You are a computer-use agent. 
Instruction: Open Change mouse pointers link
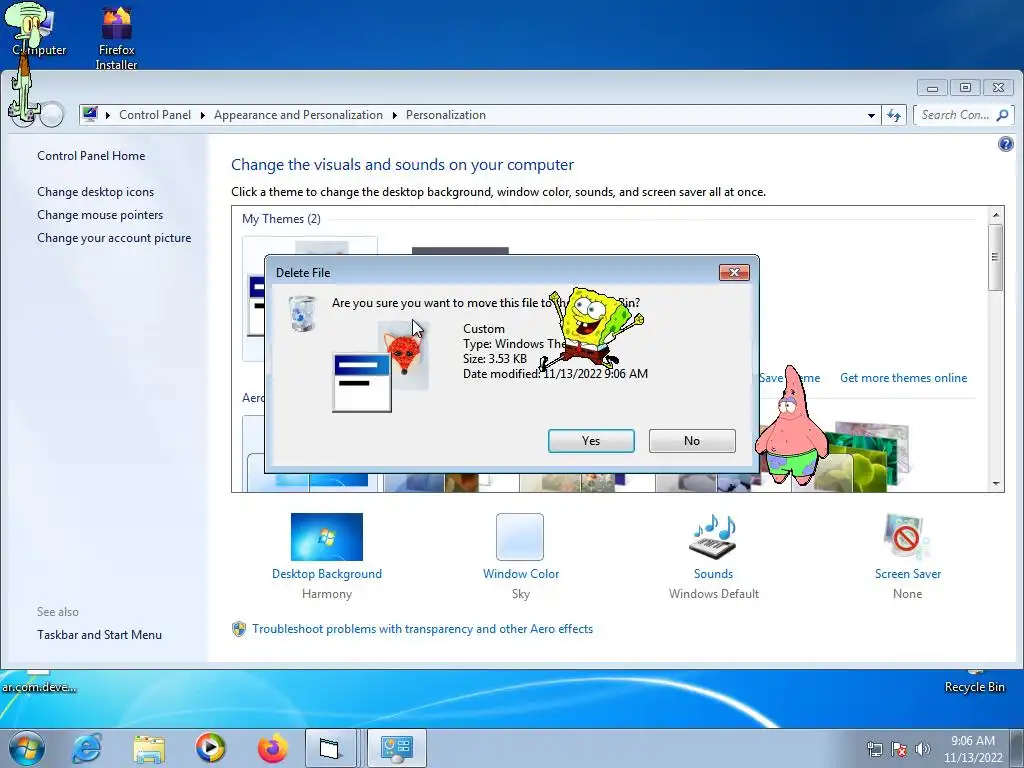[x=100, y=215]
